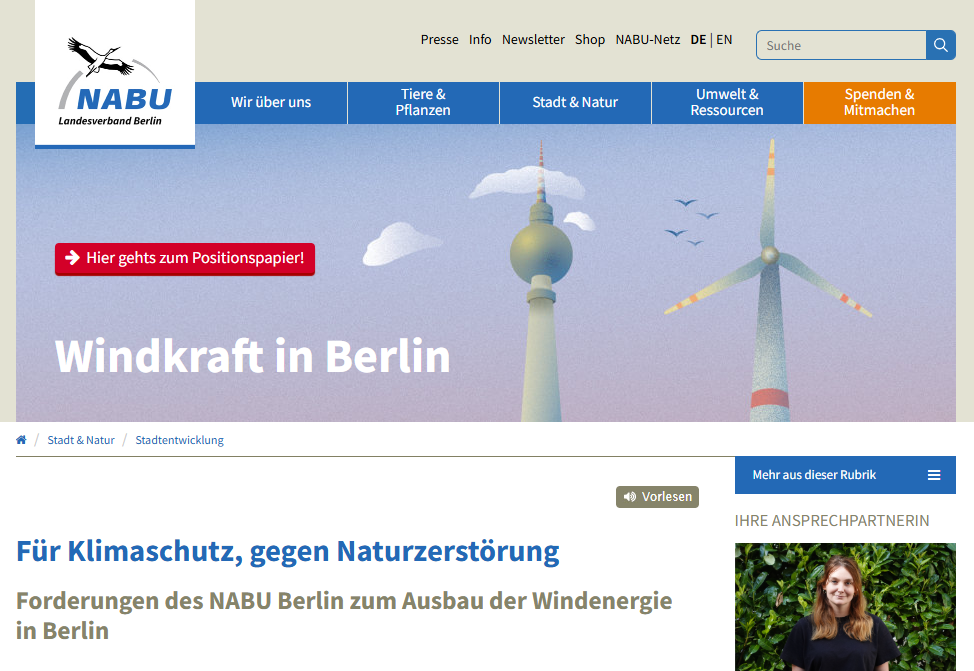Open the Newsletter link
974x671 pixels.
tap(533, 40)
